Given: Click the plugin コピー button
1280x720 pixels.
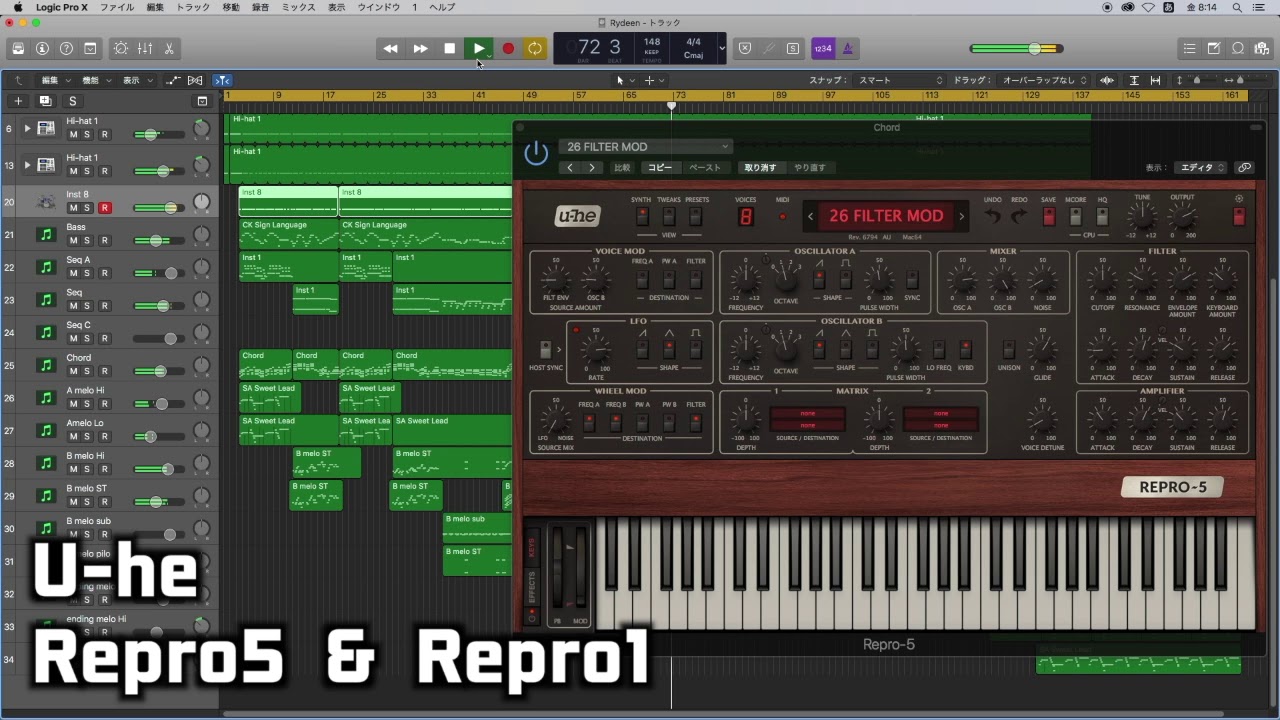Looking at the screenshot, I should [659, 168].
